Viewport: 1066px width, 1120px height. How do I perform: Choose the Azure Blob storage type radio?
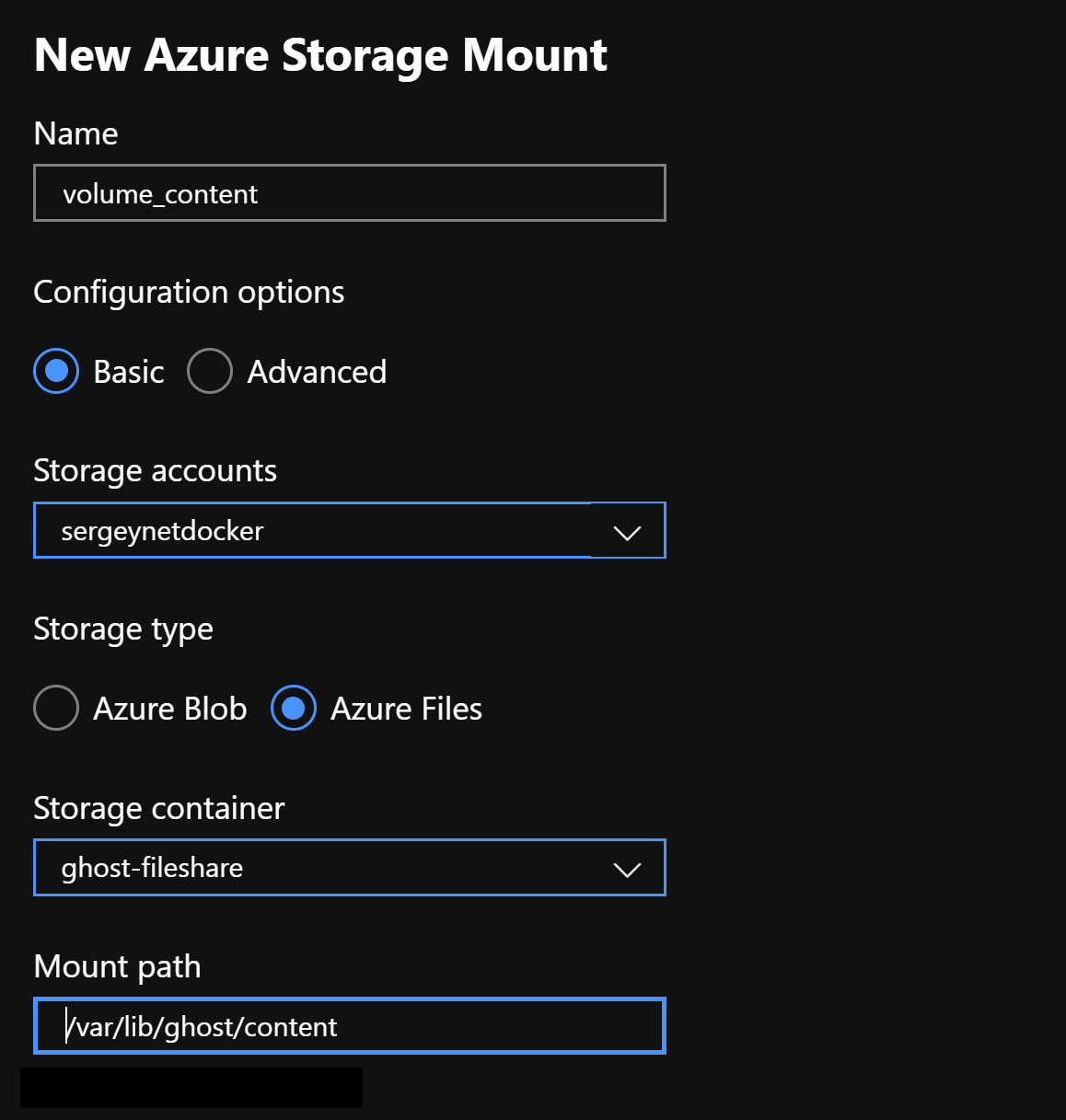click(x=56, y=709)
